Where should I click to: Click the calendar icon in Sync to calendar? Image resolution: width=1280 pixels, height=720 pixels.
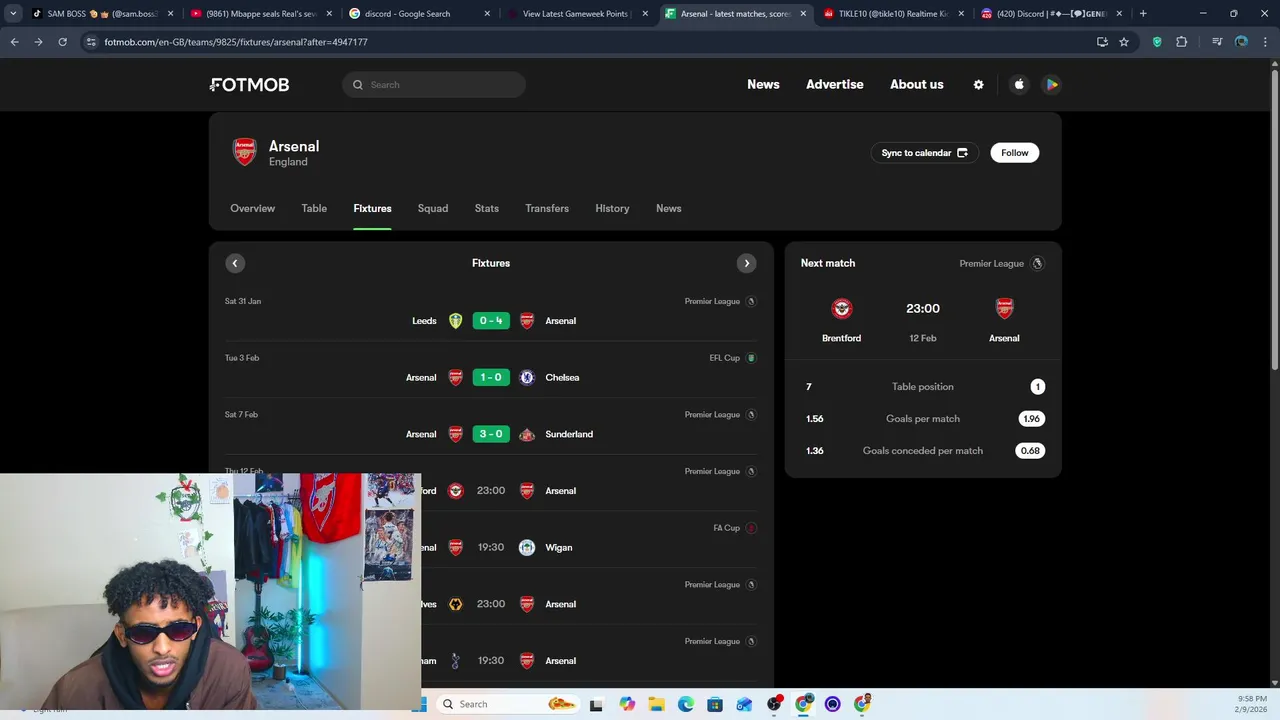962,153
